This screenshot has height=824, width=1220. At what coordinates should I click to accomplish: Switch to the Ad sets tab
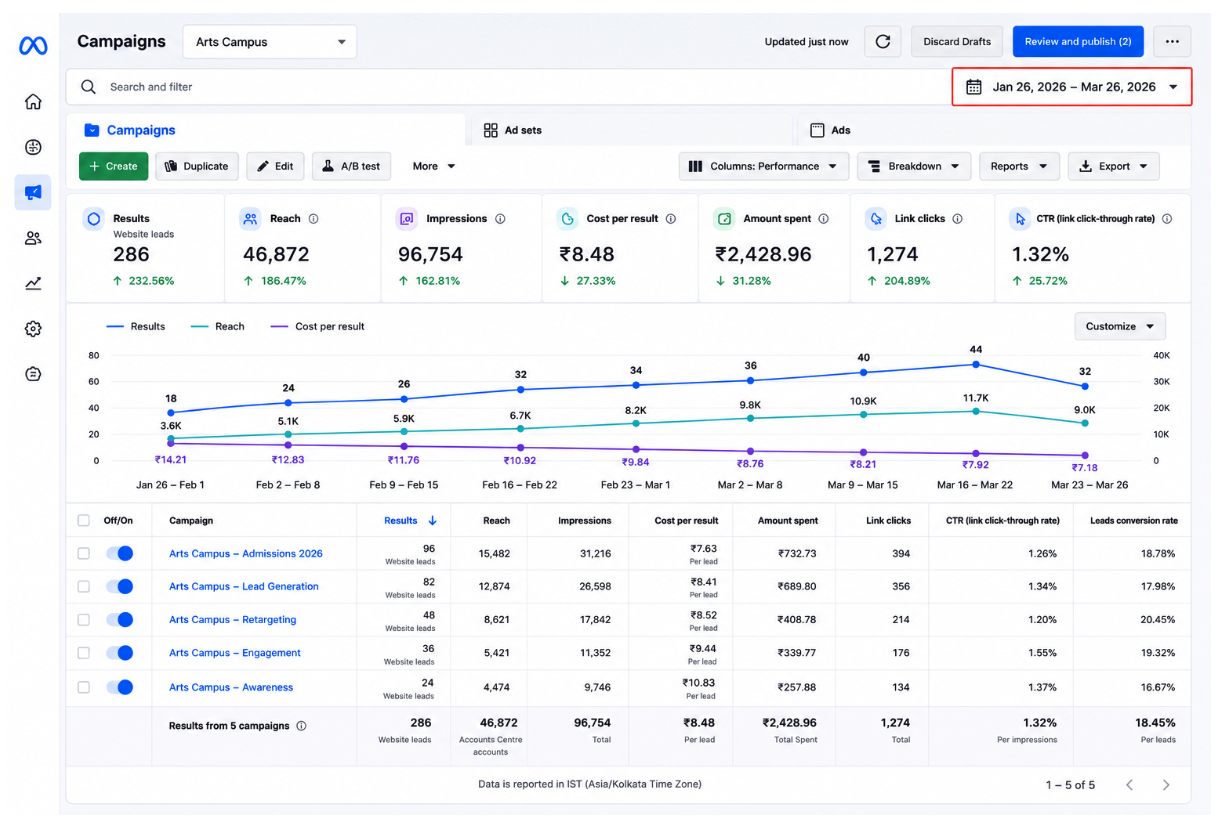pyautogui.click(x=630, y=130)
